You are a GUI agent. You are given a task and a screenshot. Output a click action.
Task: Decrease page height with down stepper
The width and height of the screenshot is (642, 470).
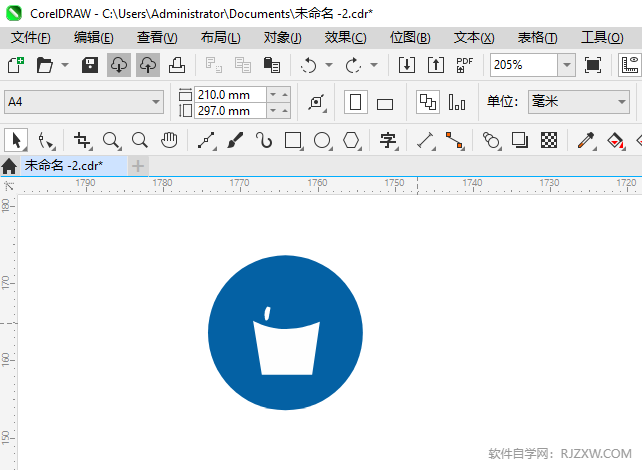pos(273,111)
